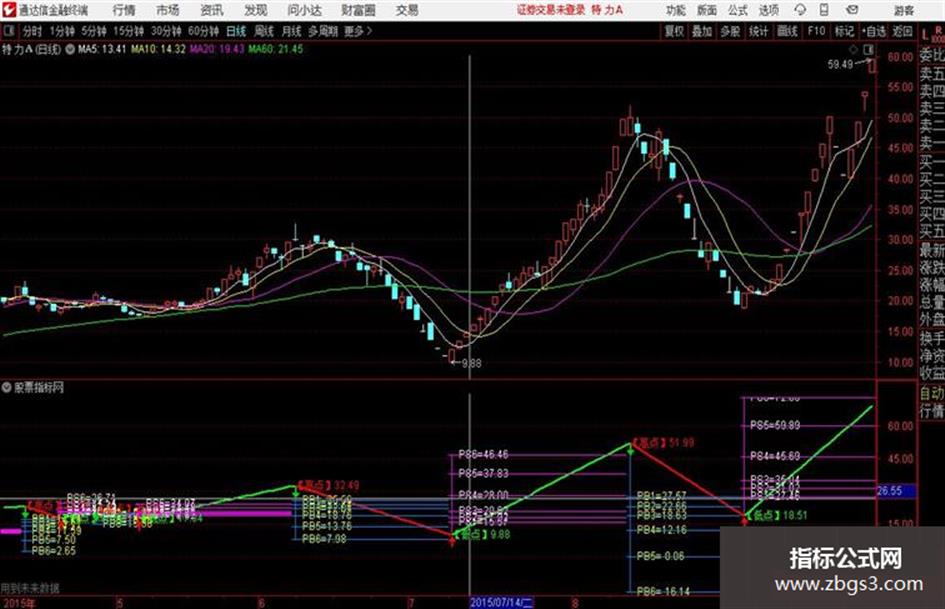Click the 特力A (日线) chart title
Image resolution: width=945 pixels, height=609 pixels.
coord(31,49)
